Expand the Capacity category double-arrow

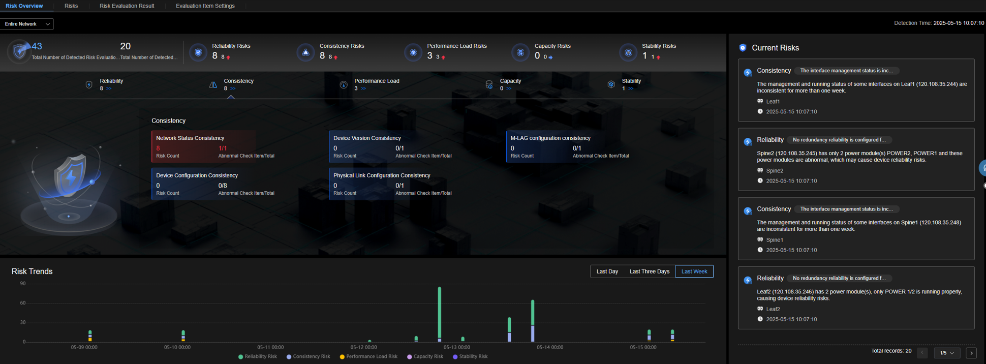point(509,89)
